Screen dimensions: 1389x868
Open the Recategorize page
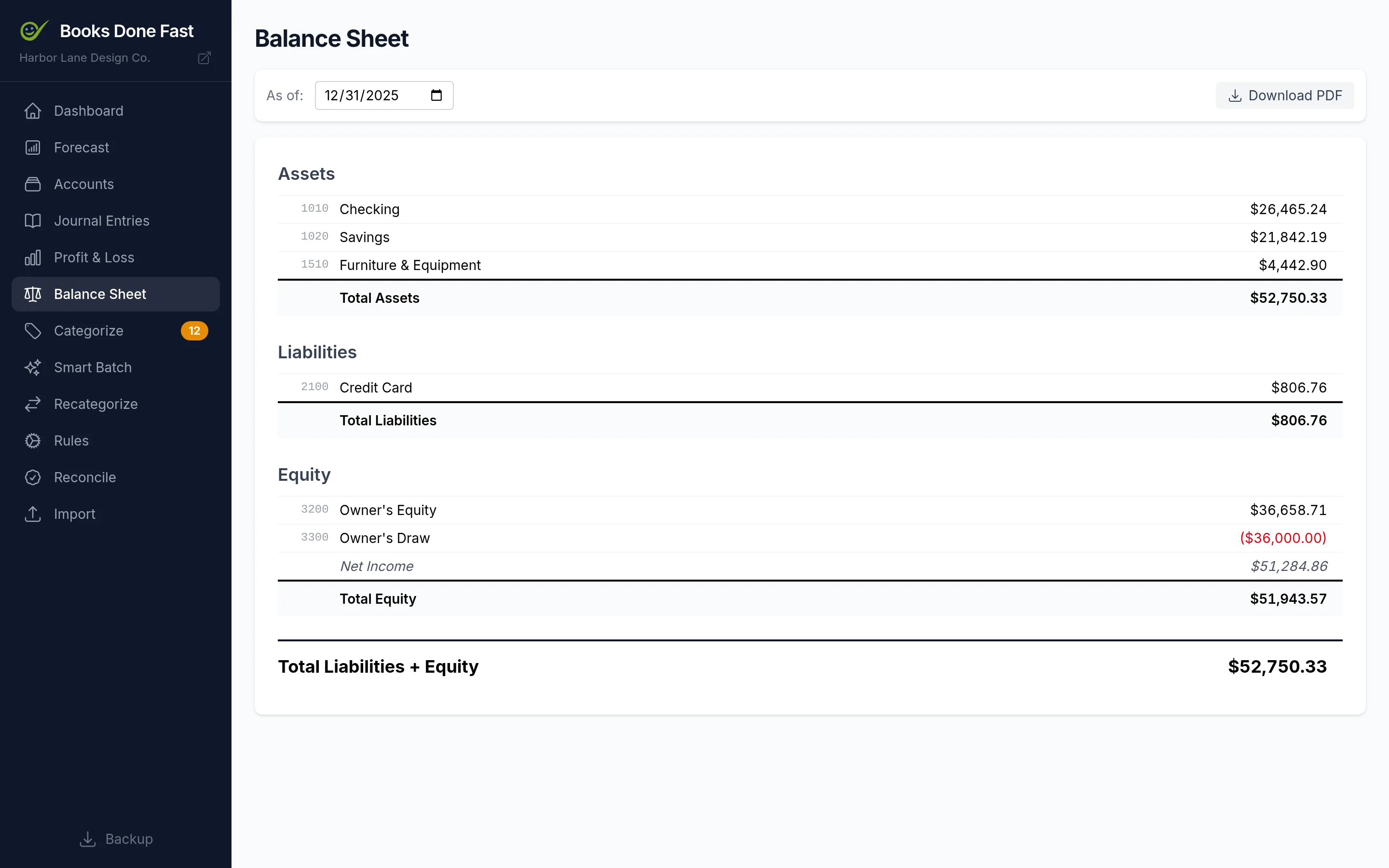click(x=115, y=405)
